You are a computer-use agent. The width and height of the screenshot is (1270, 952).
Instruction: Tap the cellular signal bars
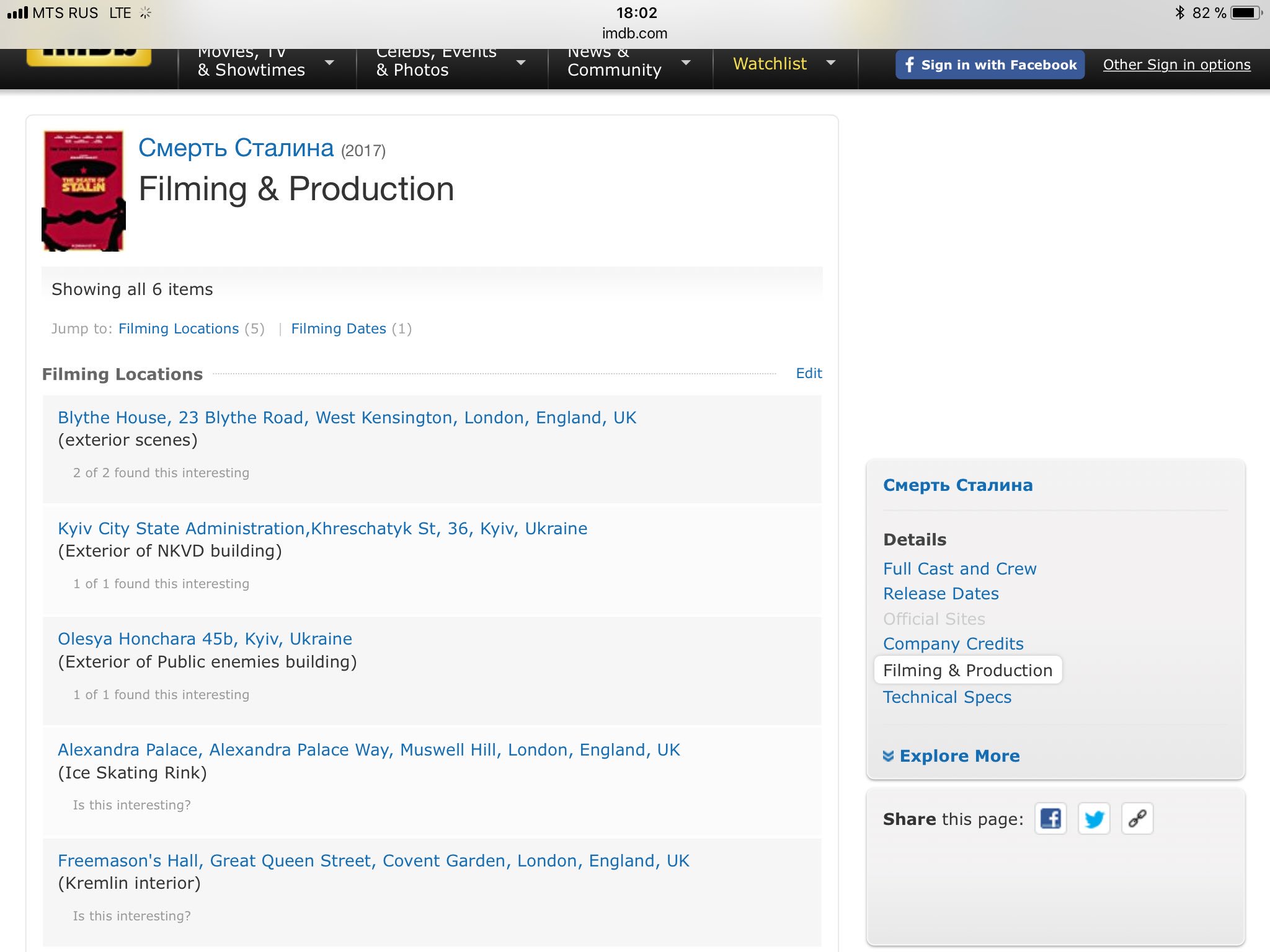coord(17,12)
